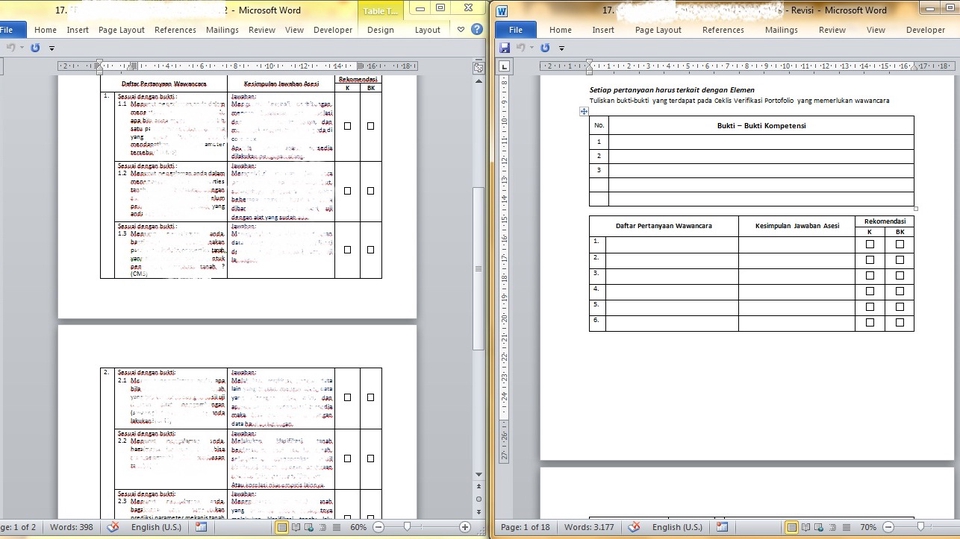Click English (U.S.) language in left status bar
The width and height of the screenshot is (960, 539).
click(156, 527)
